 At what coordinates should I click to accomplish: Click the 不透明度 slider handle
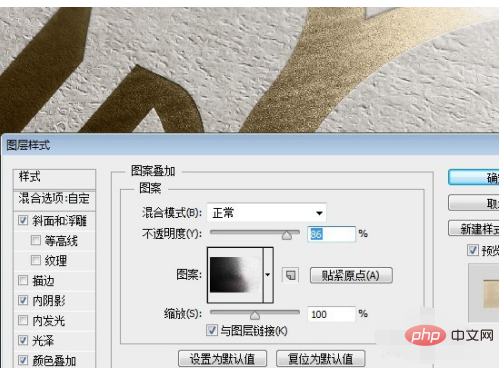tap(287, 235)
